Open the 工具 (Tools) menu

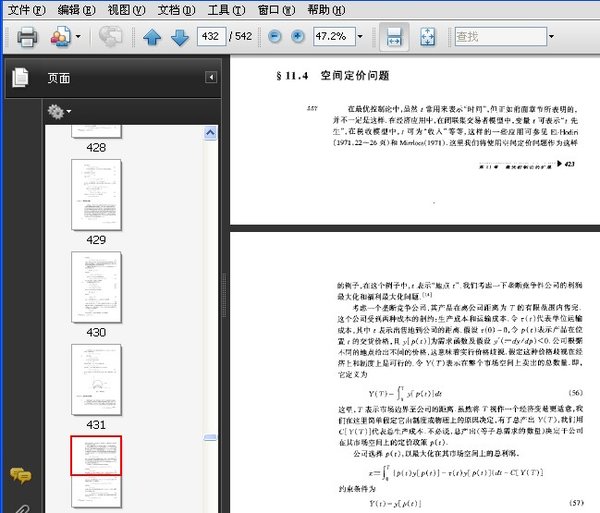[227, 10]
